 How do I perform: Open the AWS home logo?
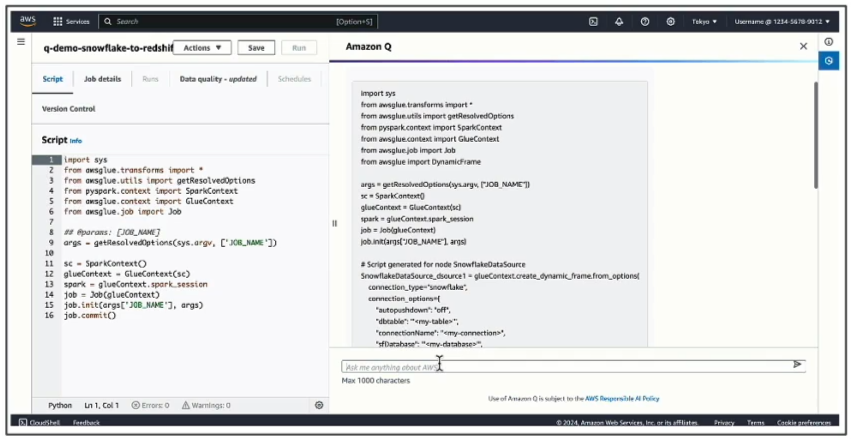click(27, 21)
